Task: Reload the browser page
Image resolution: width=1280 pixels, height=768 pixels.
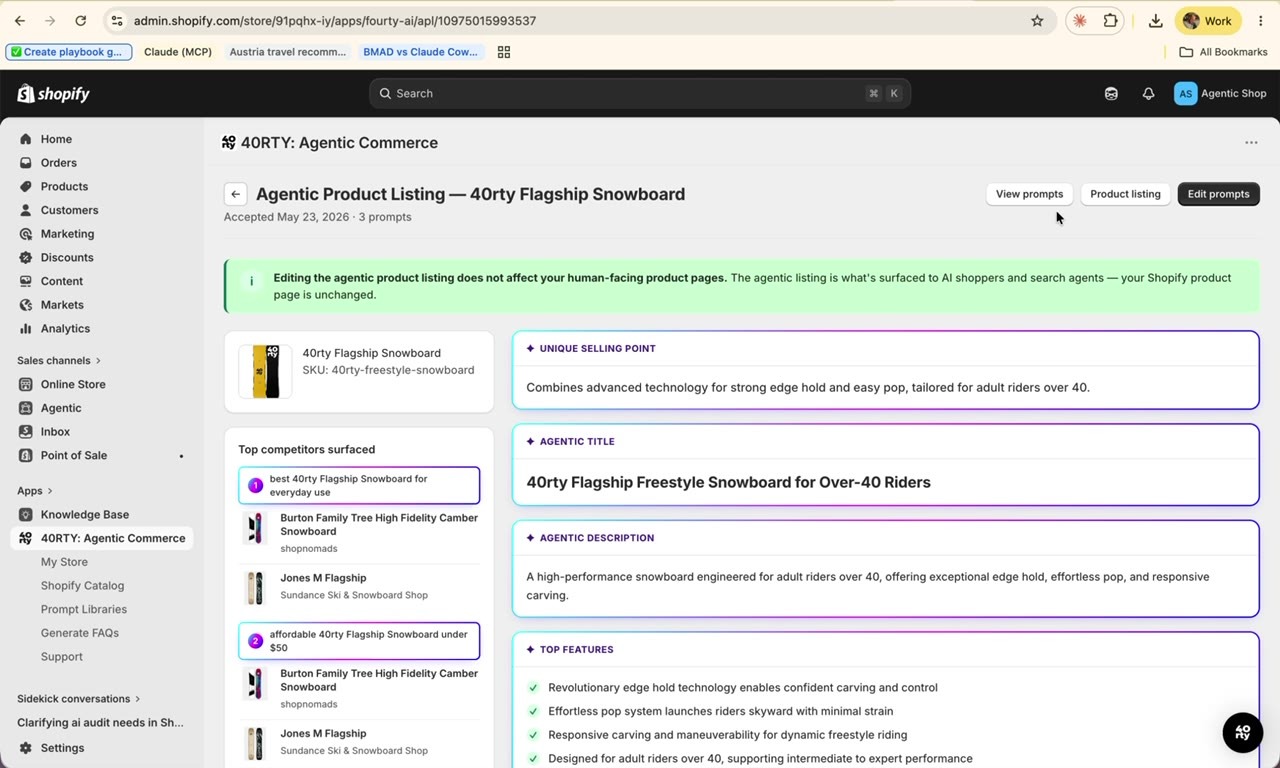Action: 80,21
